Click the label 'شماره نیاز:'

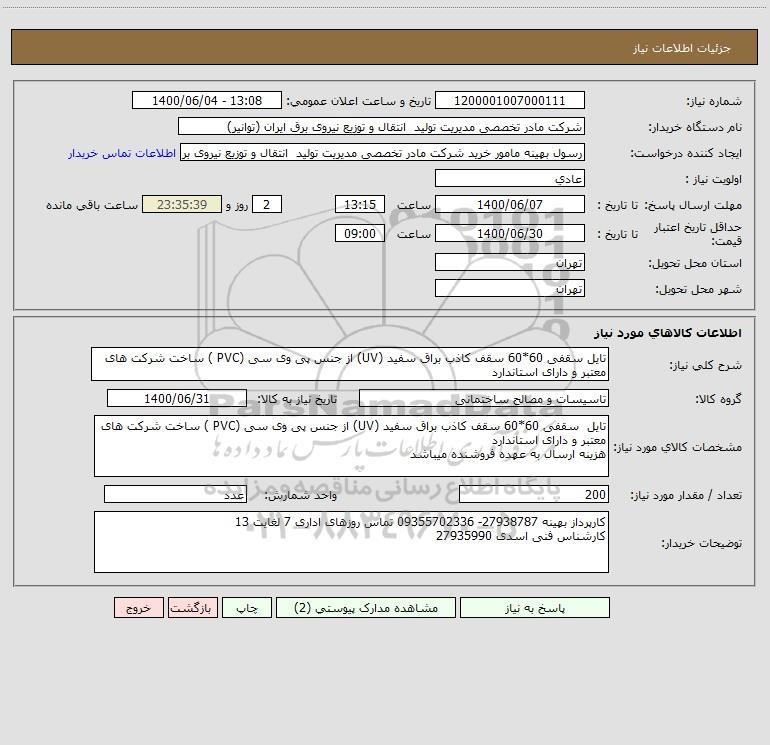[x=714, y=102]
